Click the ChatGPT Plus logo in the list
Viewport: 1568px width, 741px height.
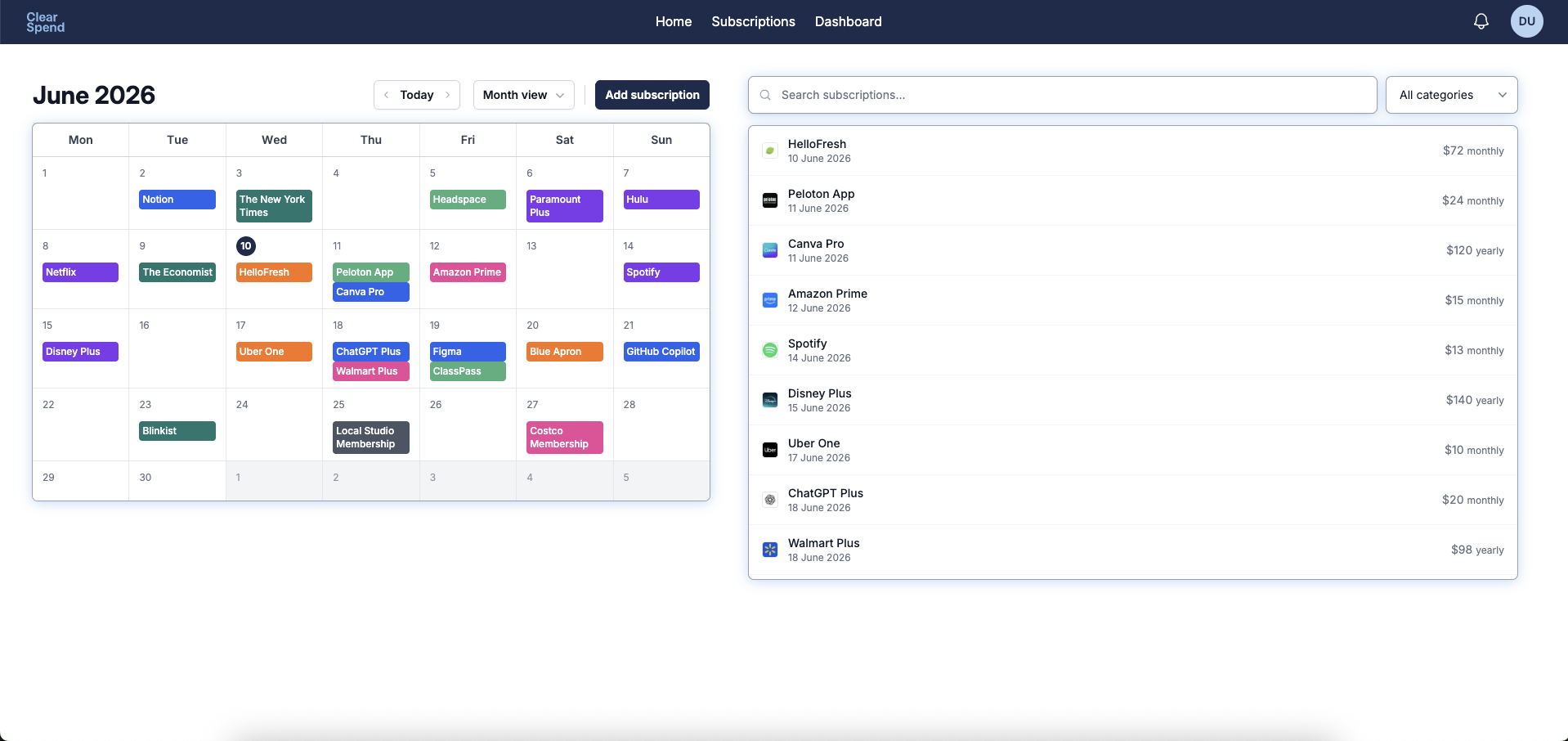pos(769,500)
